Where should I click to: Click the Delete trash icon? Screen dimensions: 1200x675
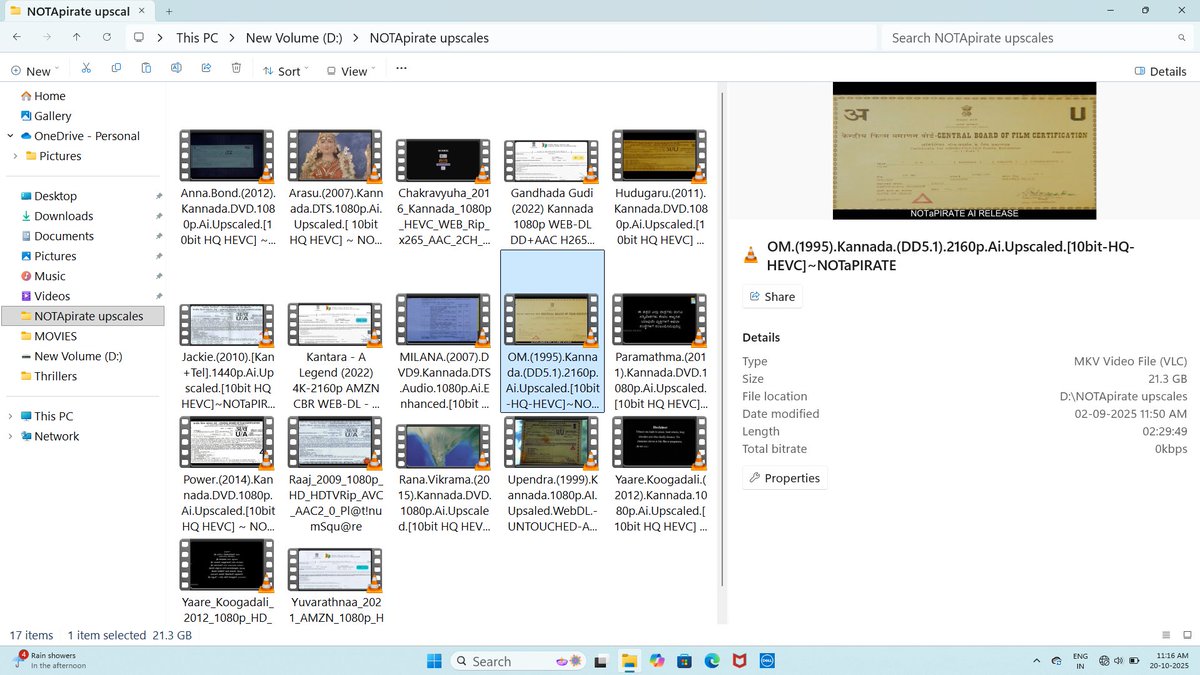click(236, 69)
